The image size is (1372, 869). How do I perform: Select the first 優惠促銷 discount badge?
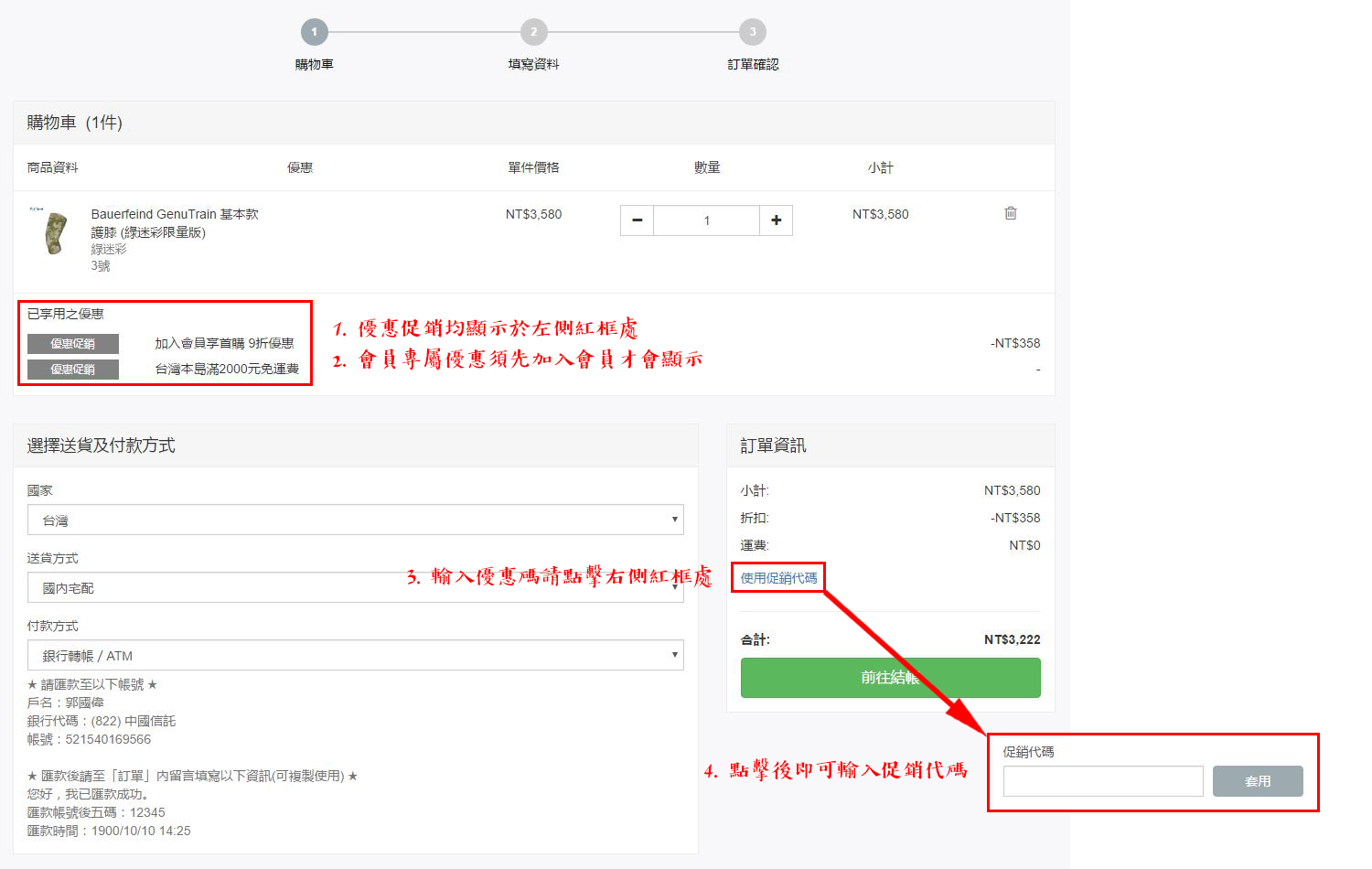coord(72,343)
